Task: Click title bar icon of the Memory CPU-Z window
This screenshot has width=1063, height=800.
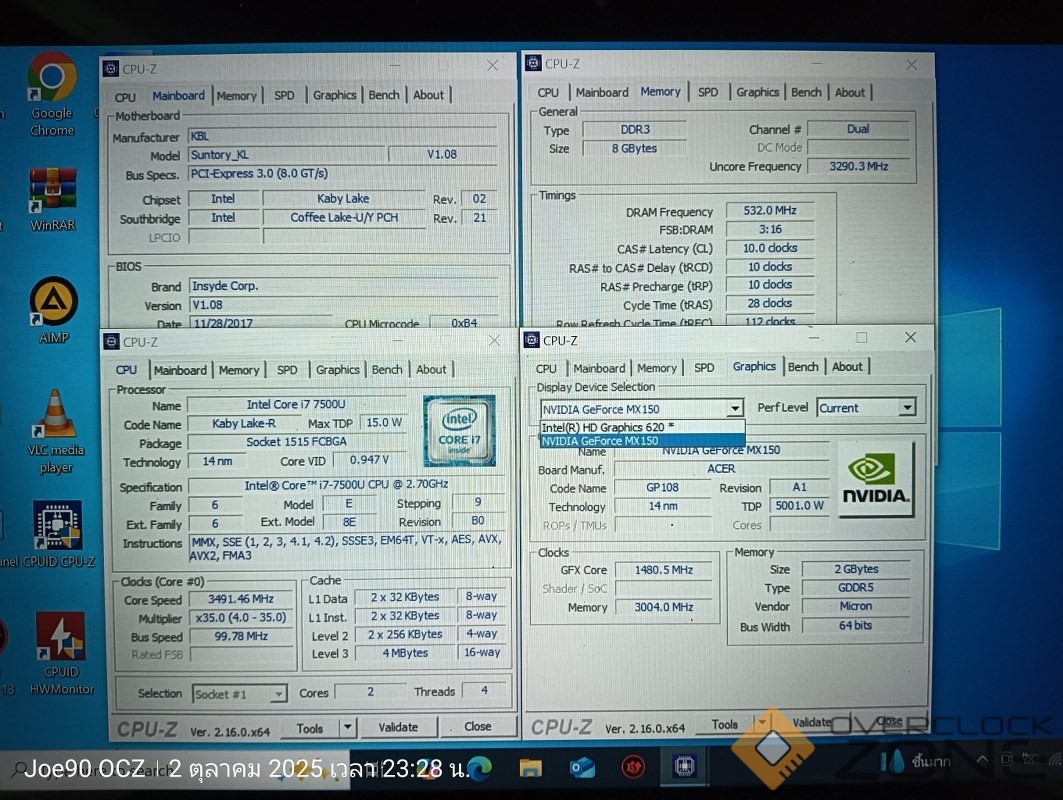Action: click(534, 63)
